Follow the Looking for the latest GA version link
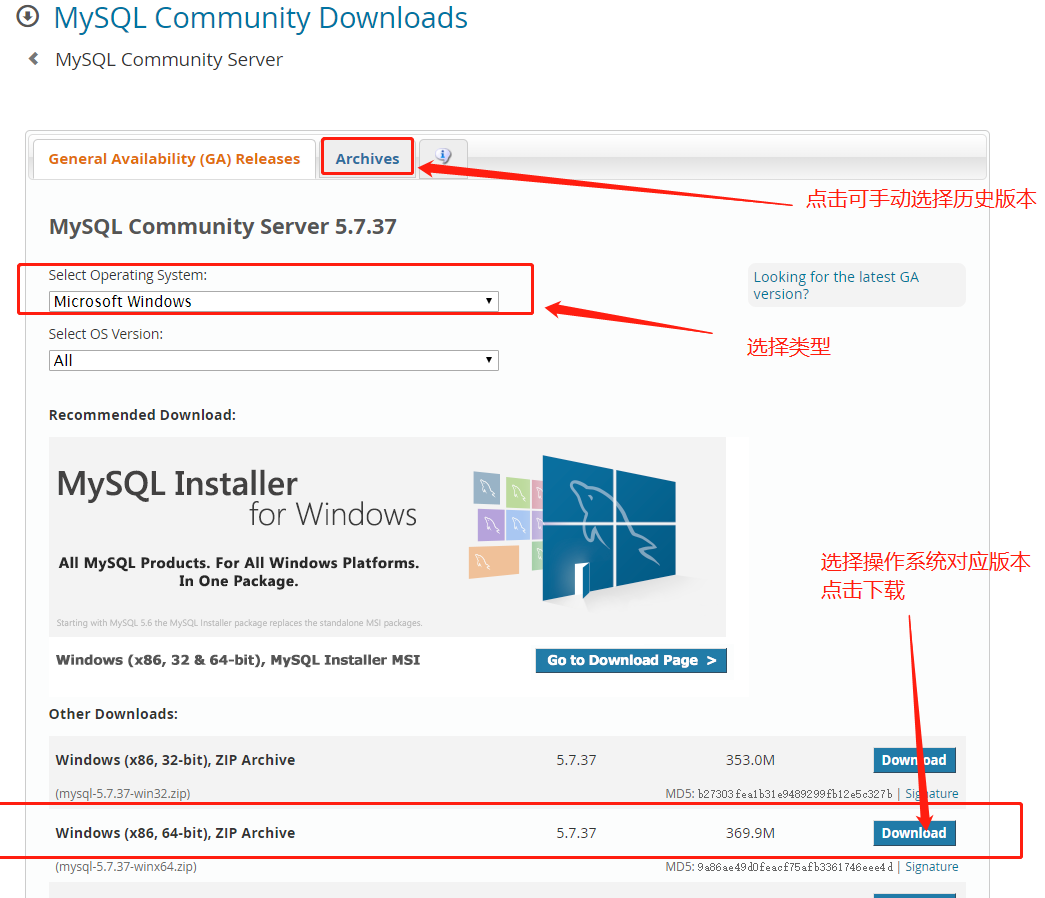This screenshot has height=898, width=1045. click(833, 285)
